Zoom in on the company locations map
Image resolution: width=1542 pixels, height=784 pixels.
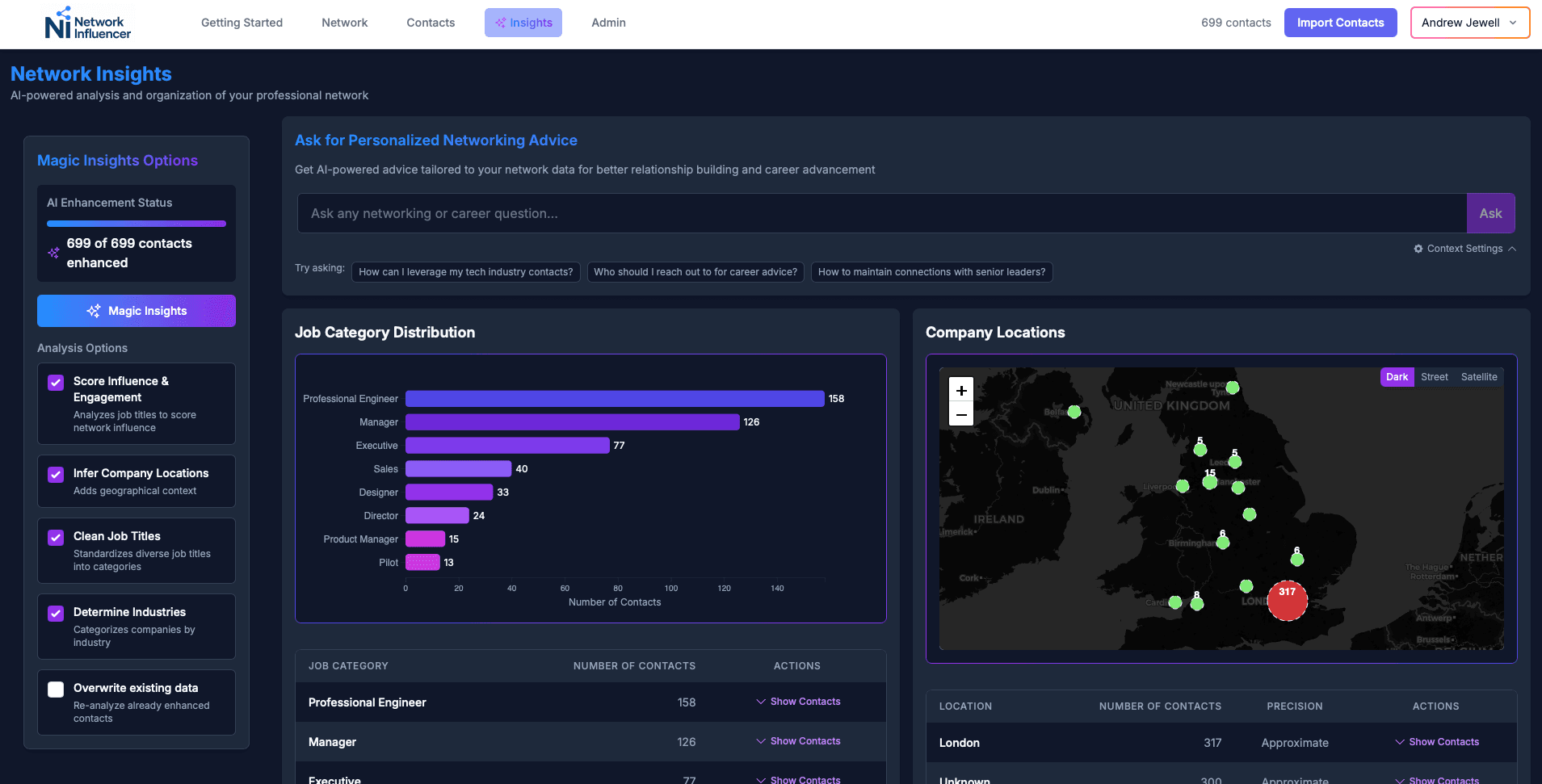click(x=961, y=391)
